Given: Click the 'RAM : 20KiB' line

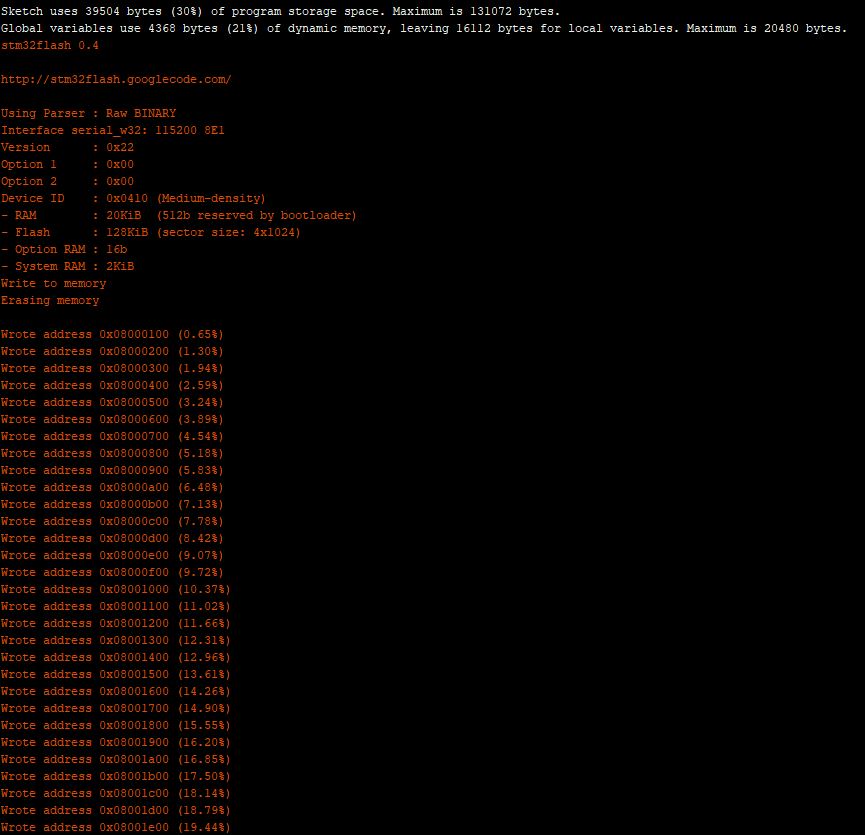Looking at the screenshot, I should pos(178,215).
